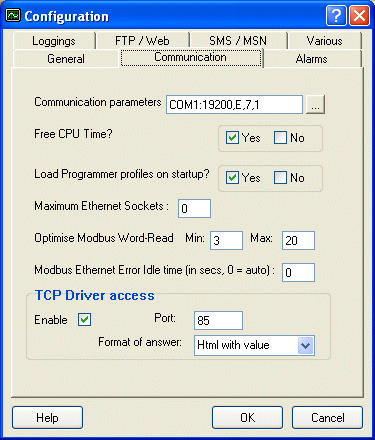Click the Communication parameters text field

tap(234, 105)
